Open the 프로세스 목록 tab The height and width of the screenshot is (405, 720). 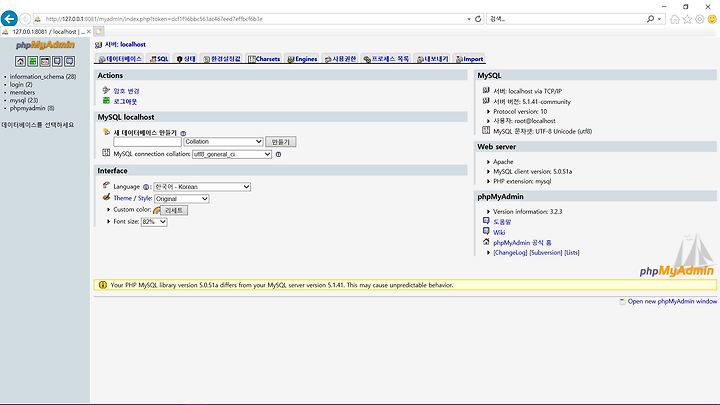tap(386, 59)
